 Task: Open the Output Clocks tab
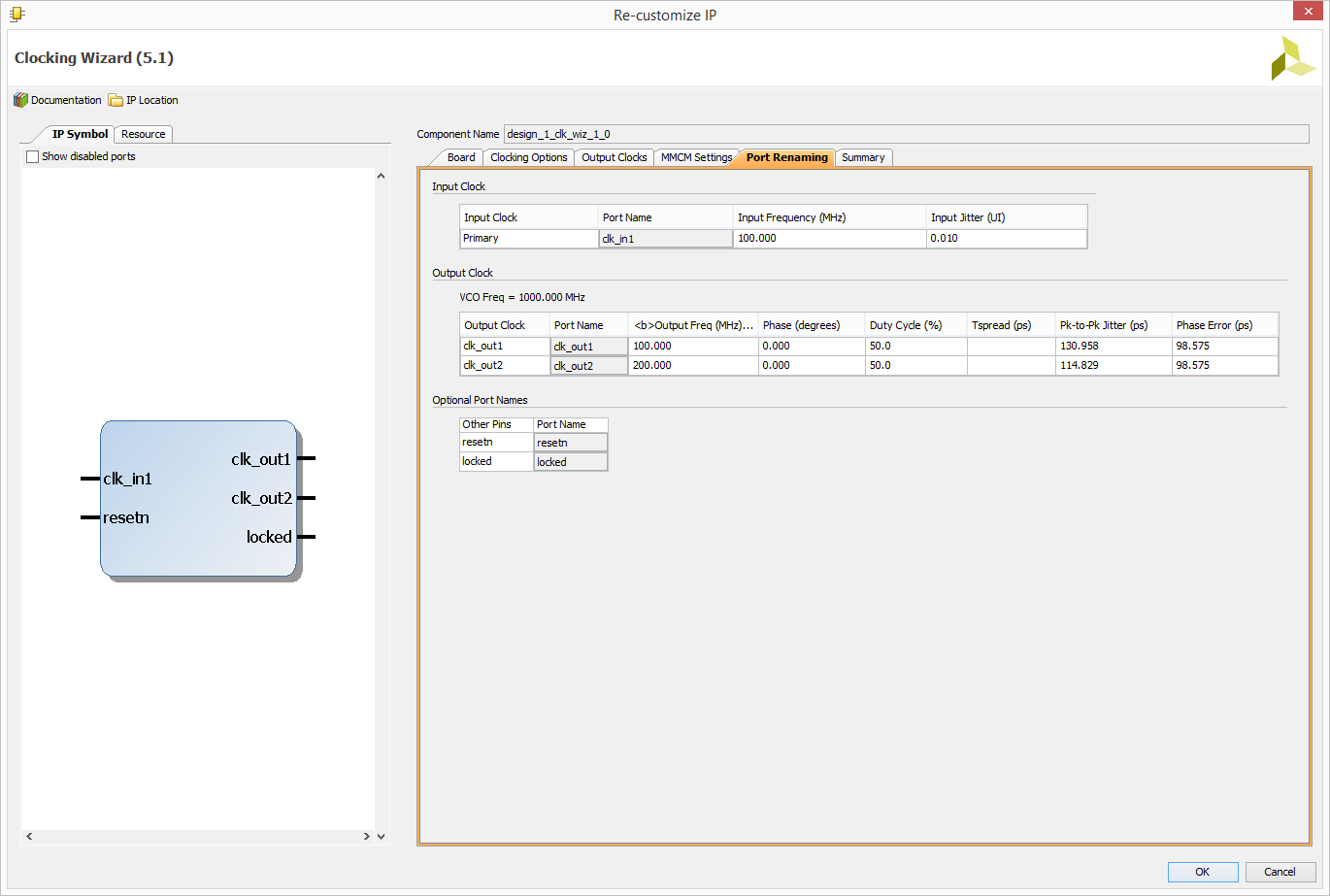tap(615, 157)
